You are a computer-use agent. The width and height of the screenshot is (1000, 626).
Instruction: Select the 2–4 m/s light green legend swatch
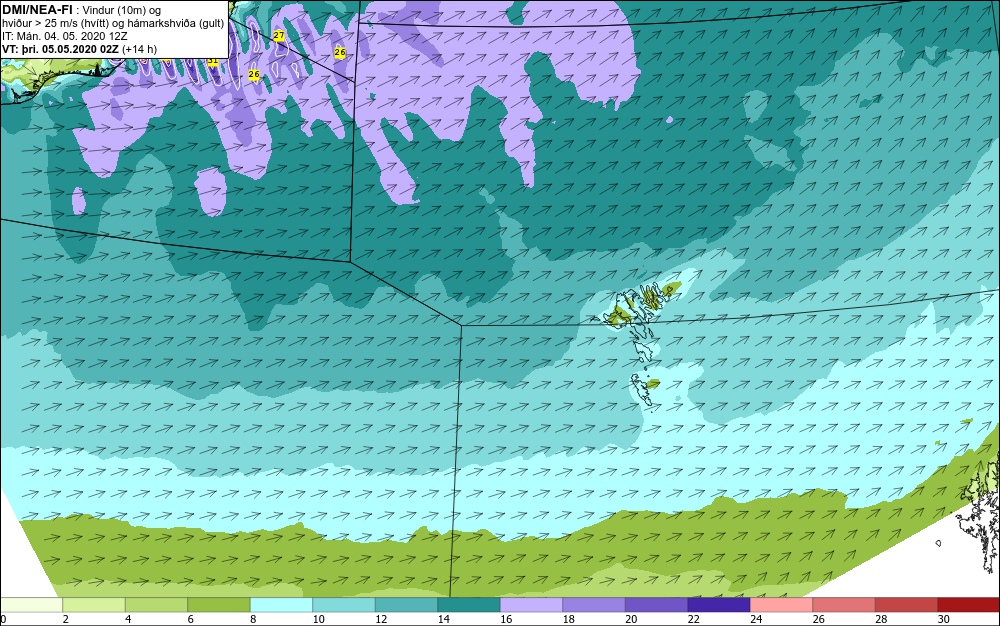click(94, 605)
